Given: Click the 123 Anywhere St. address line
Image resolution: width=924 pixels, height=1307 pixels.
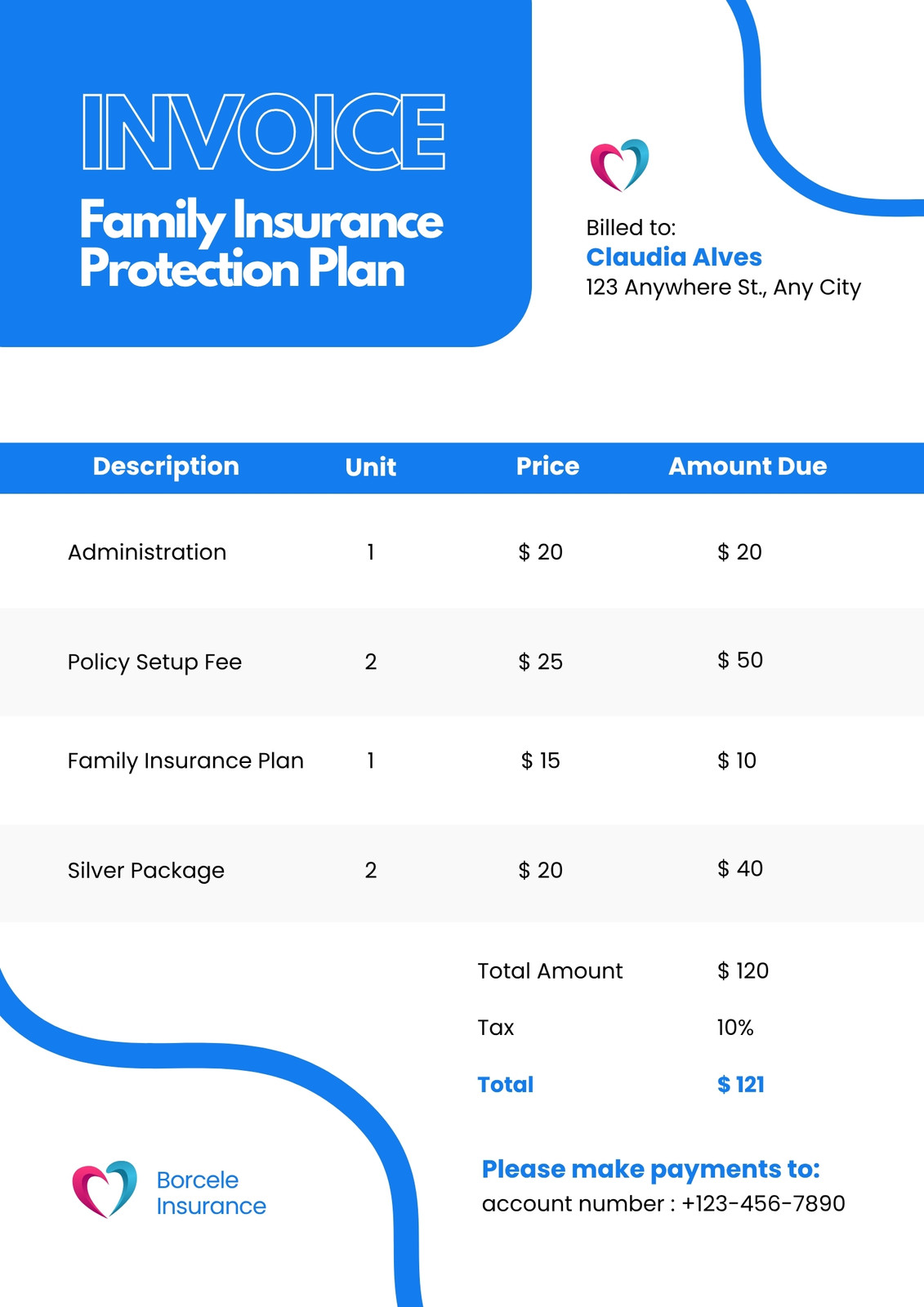Looking at the screenshot, I should click(724, 288).
